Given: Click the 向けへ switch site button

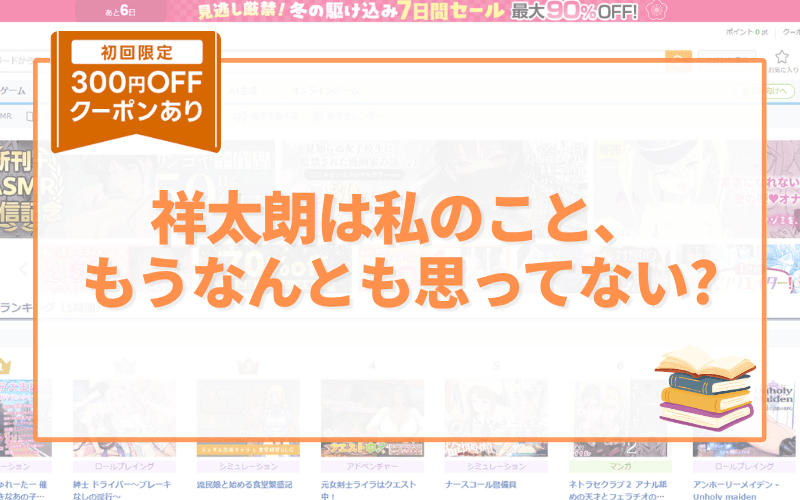Looking at the screenshot, I should pyautogui.click(x=764, y=91).
